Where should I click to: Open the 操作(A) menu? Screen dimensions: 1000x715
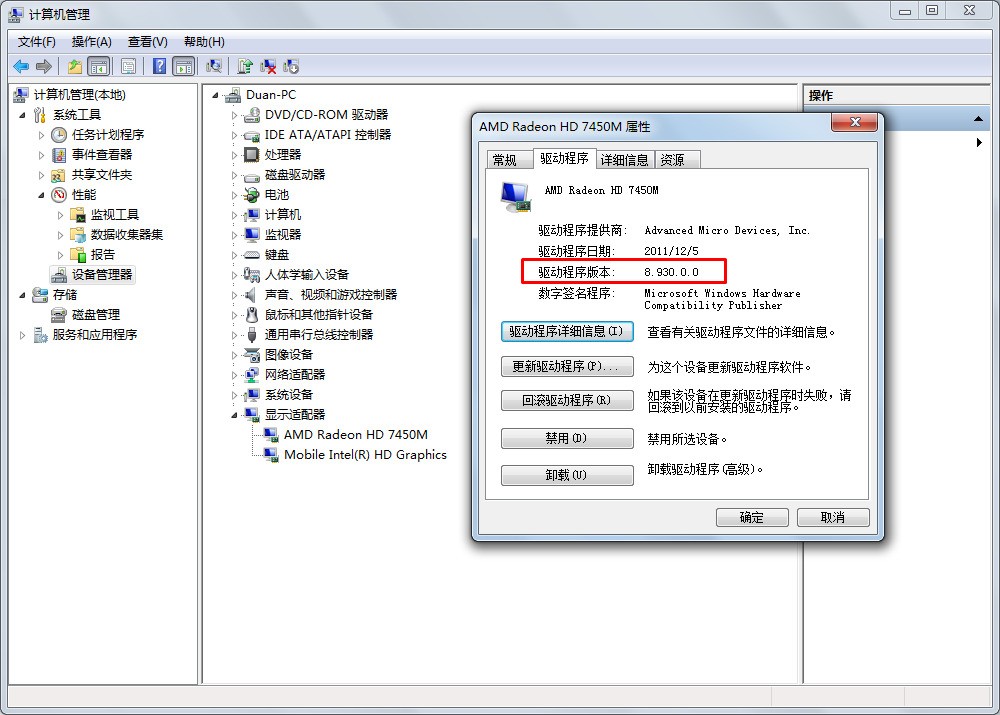click(91, 42)
